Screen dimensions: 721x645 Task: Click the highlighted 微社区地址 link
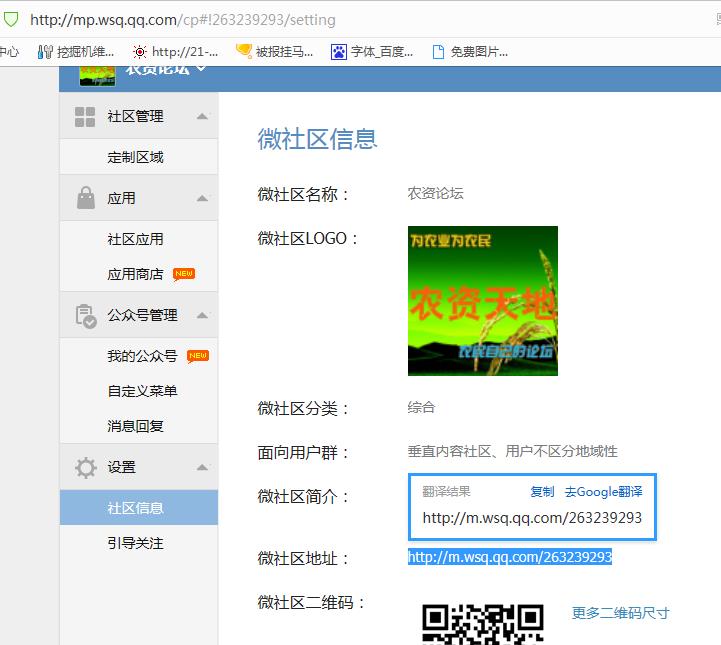510,557
